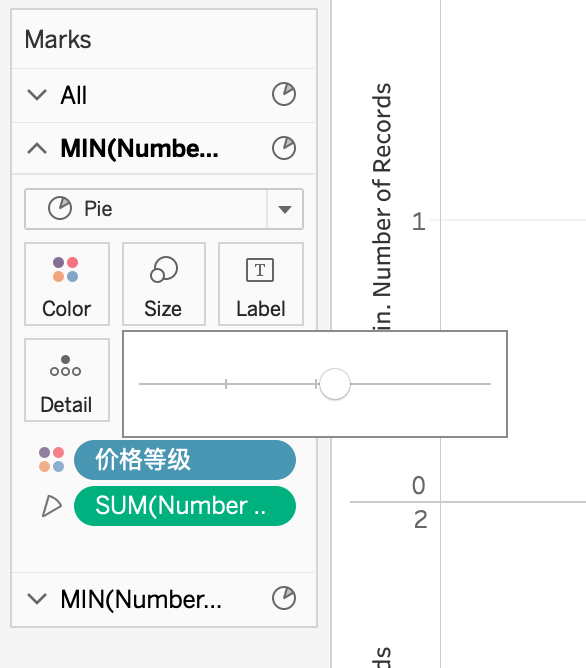Click the Marks panel title

[58, 40]
